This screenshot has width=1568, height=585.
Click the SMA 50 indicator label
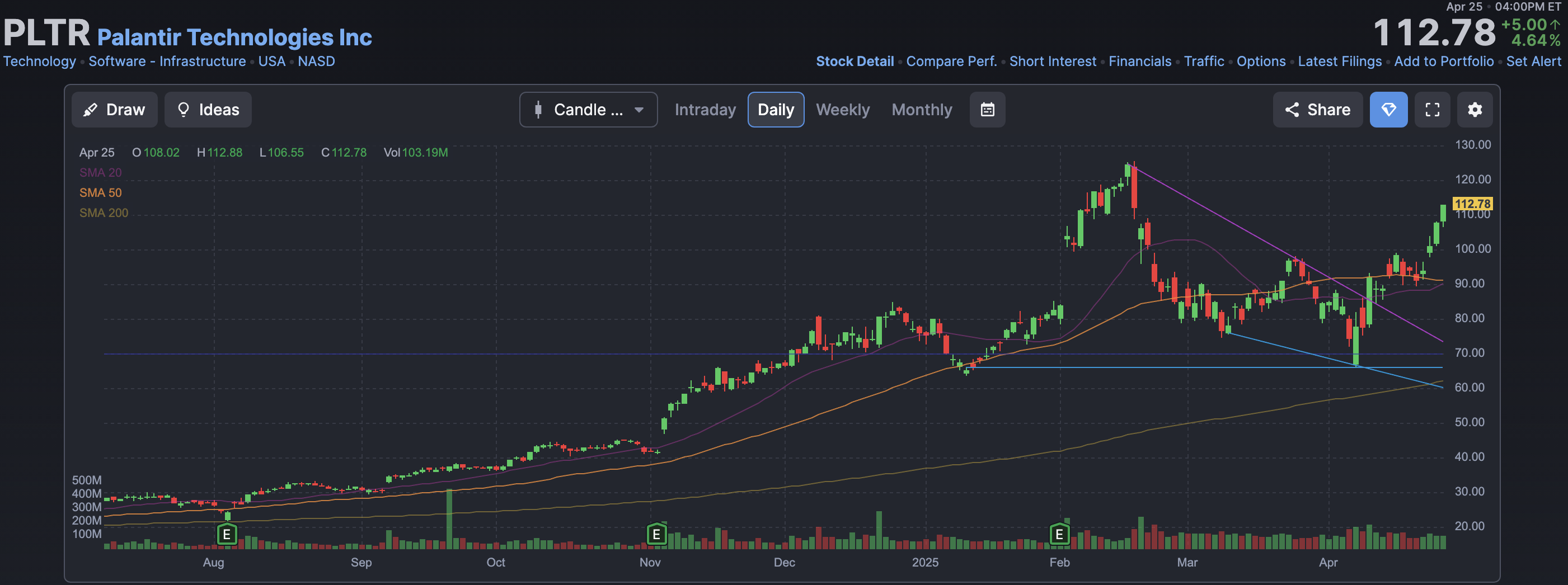(x=100, y=193)
